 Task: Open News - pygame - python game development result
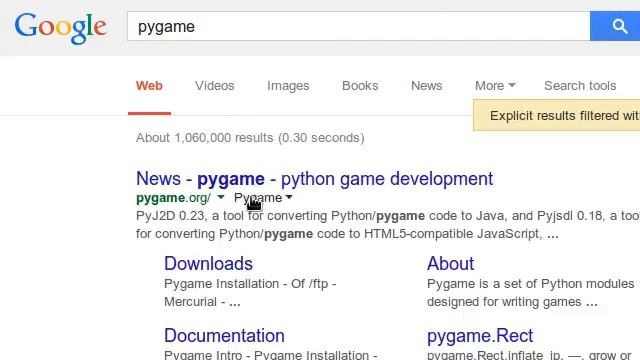click(x=314, y=179)
